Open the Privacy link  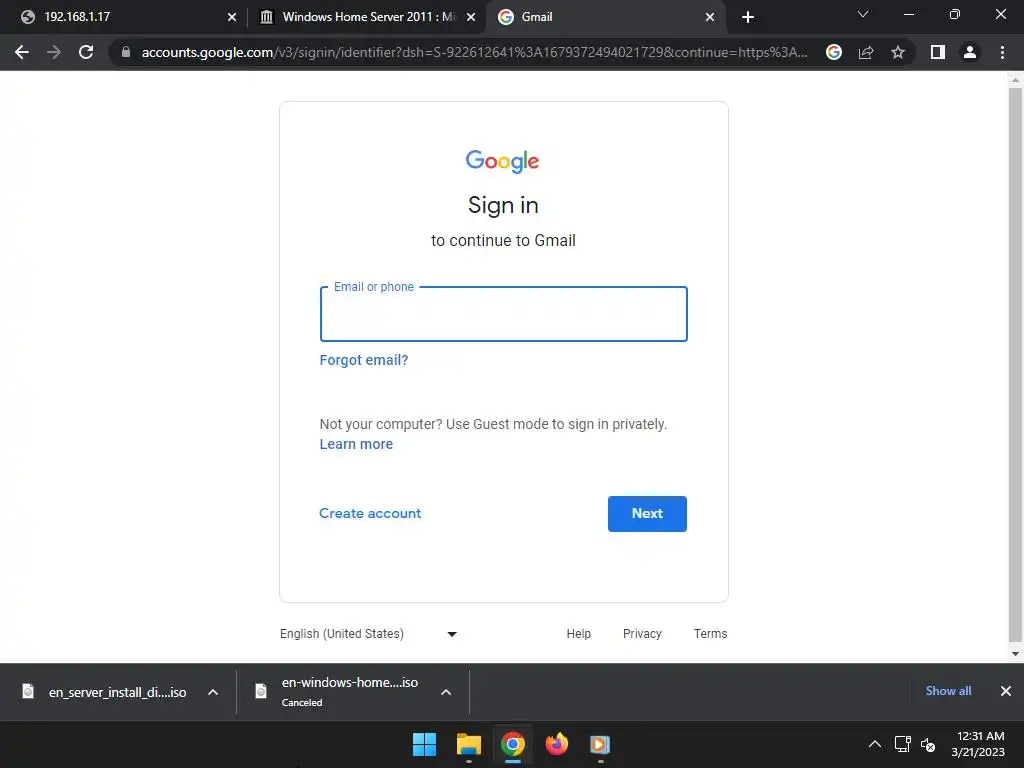coord(642,633)
